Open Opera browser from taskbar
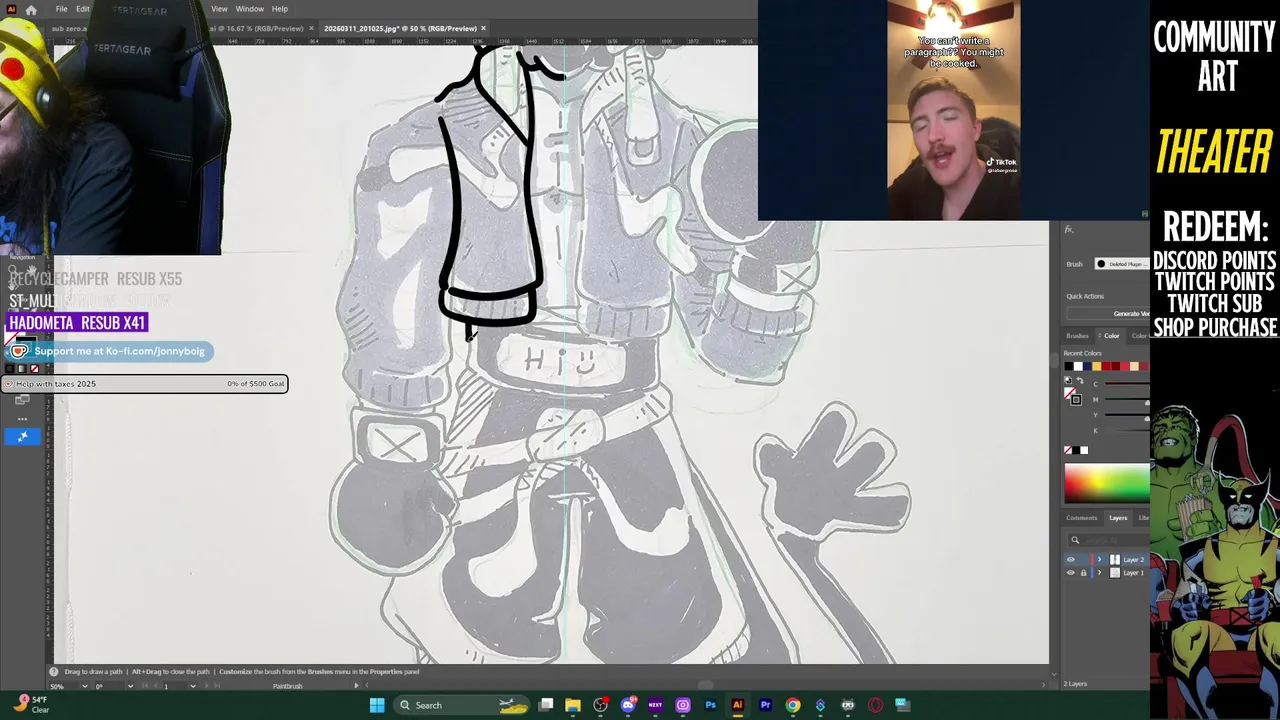Image resolution: width=1280 pixels, height=720 pixels. (875, 705)
